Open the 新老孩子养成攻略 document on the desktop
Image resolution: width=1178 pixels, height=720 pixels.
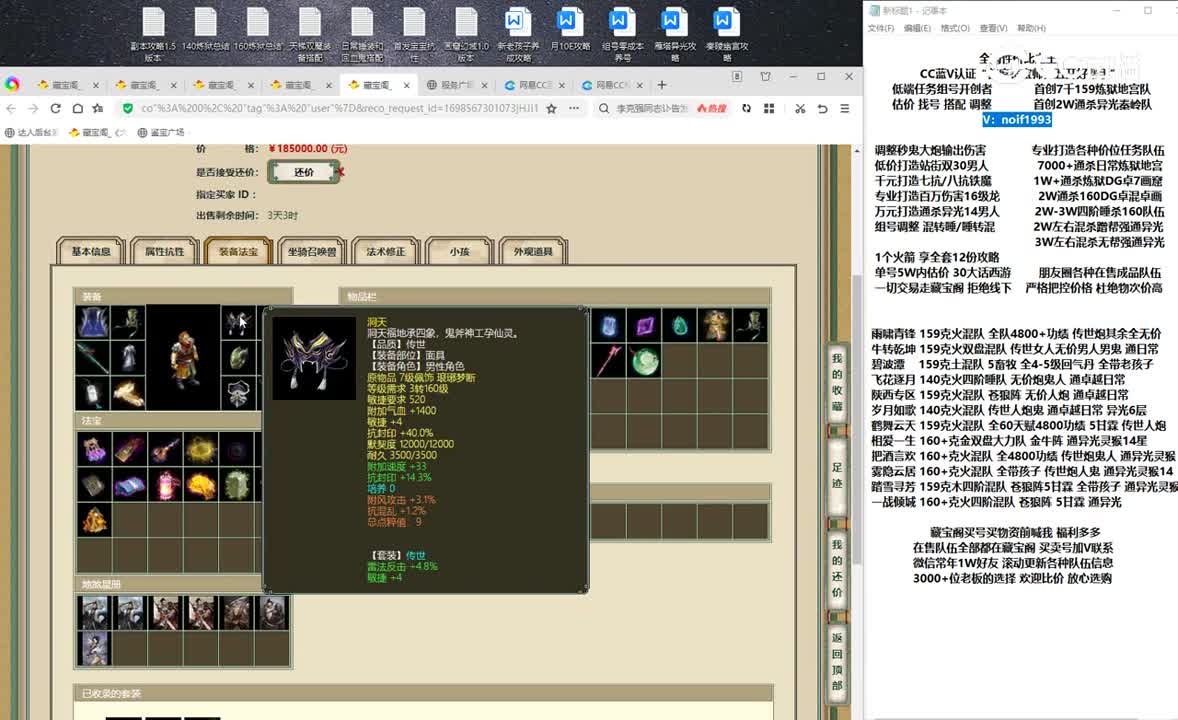[518, 34]
